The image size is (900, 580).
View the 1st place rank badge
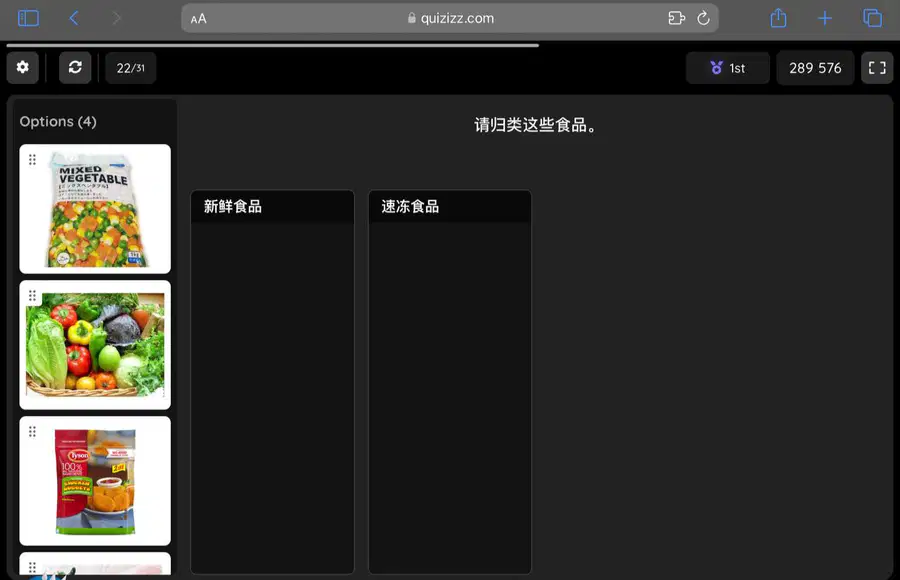point(728,68)
